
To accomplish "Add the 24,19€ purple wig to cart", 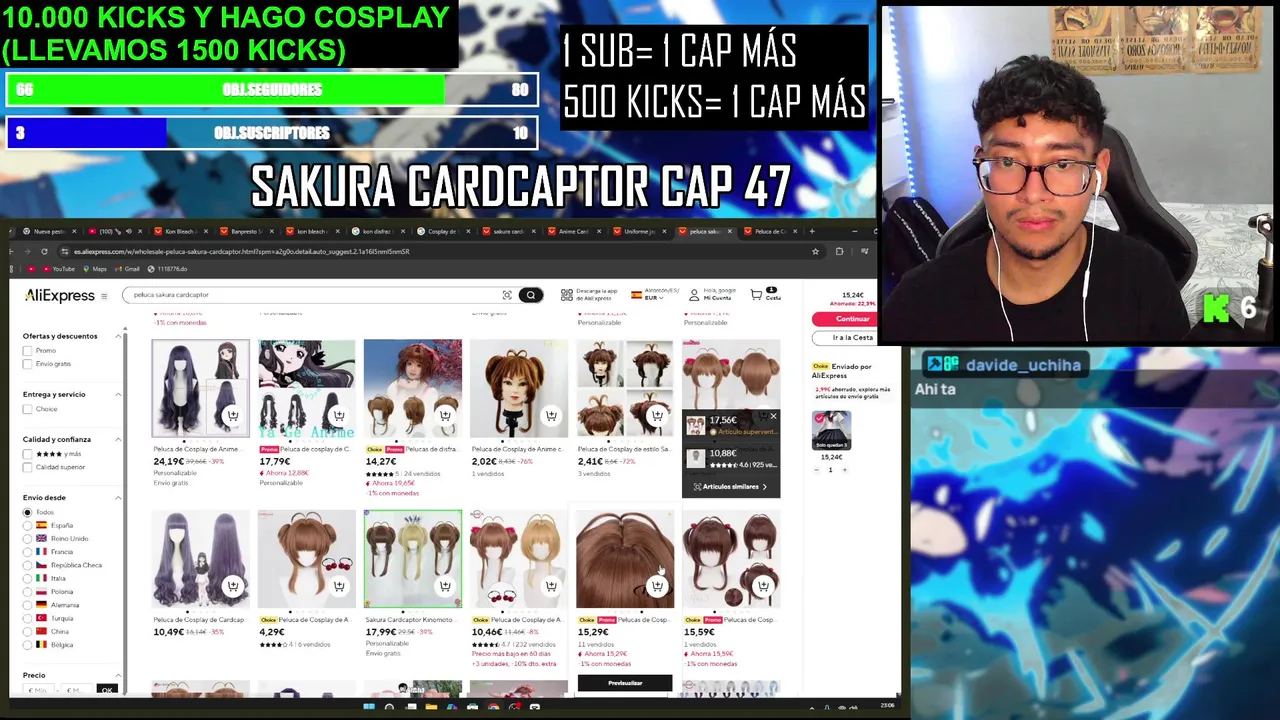I will point(233,415).
